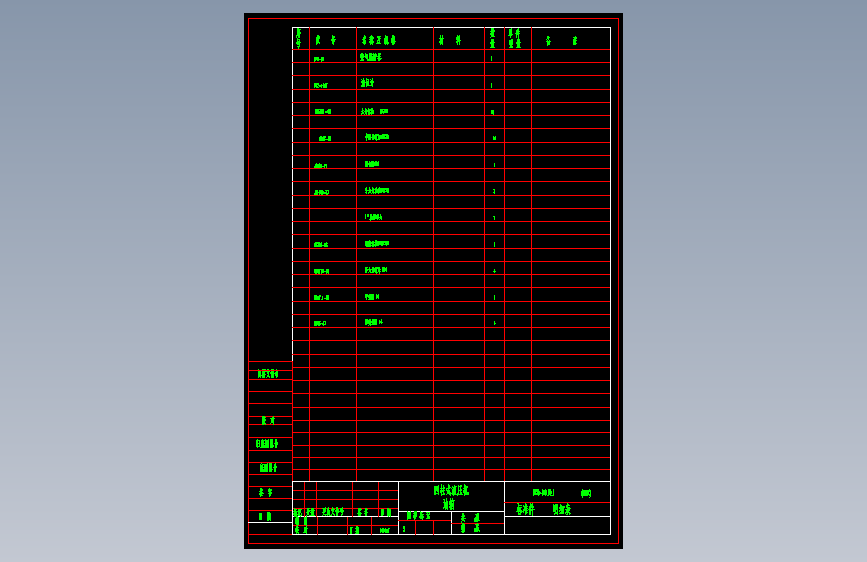Viewport: 867px width, 562px height.
Task: Click the 代号 column header of the parts table
Action: pyautogui.click(x=326, y=40)
